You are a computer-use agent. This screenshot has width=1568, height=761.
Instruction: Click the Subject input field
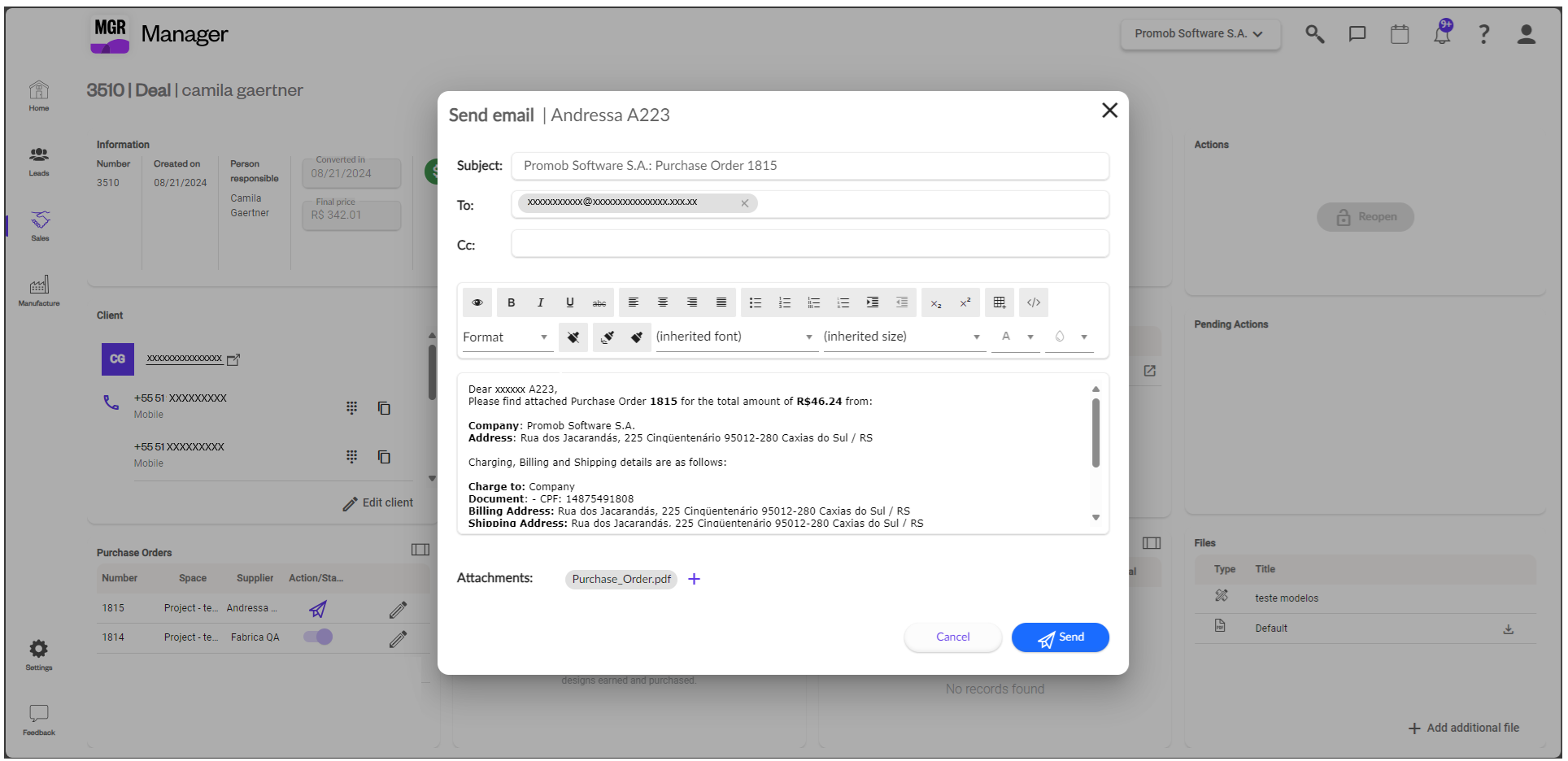click(810, 166)
